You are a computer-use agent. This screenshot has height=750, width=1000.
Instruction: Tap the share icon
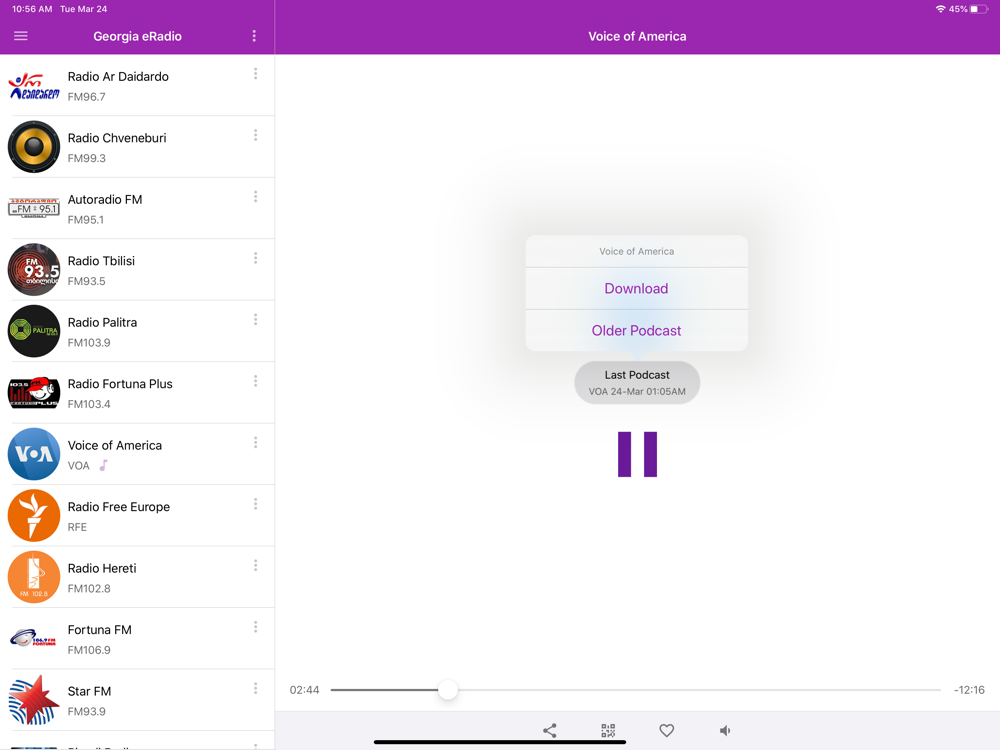[x=550, y=730]
